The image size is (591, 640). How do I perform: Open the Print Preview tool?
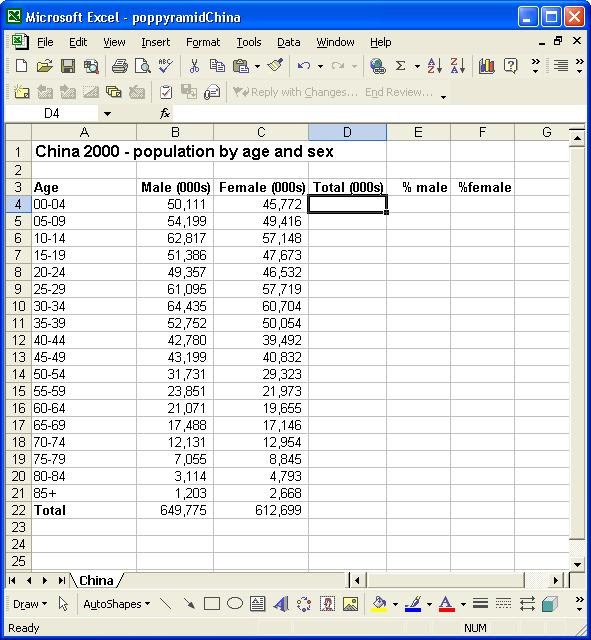click(142, 66)
